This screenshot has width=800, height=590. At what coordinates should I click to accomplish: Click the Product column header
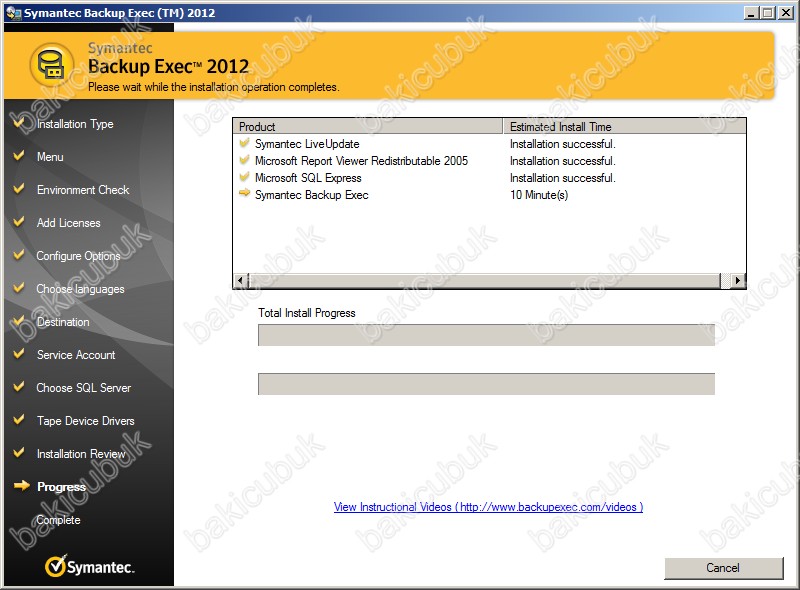tap(368, 126)
